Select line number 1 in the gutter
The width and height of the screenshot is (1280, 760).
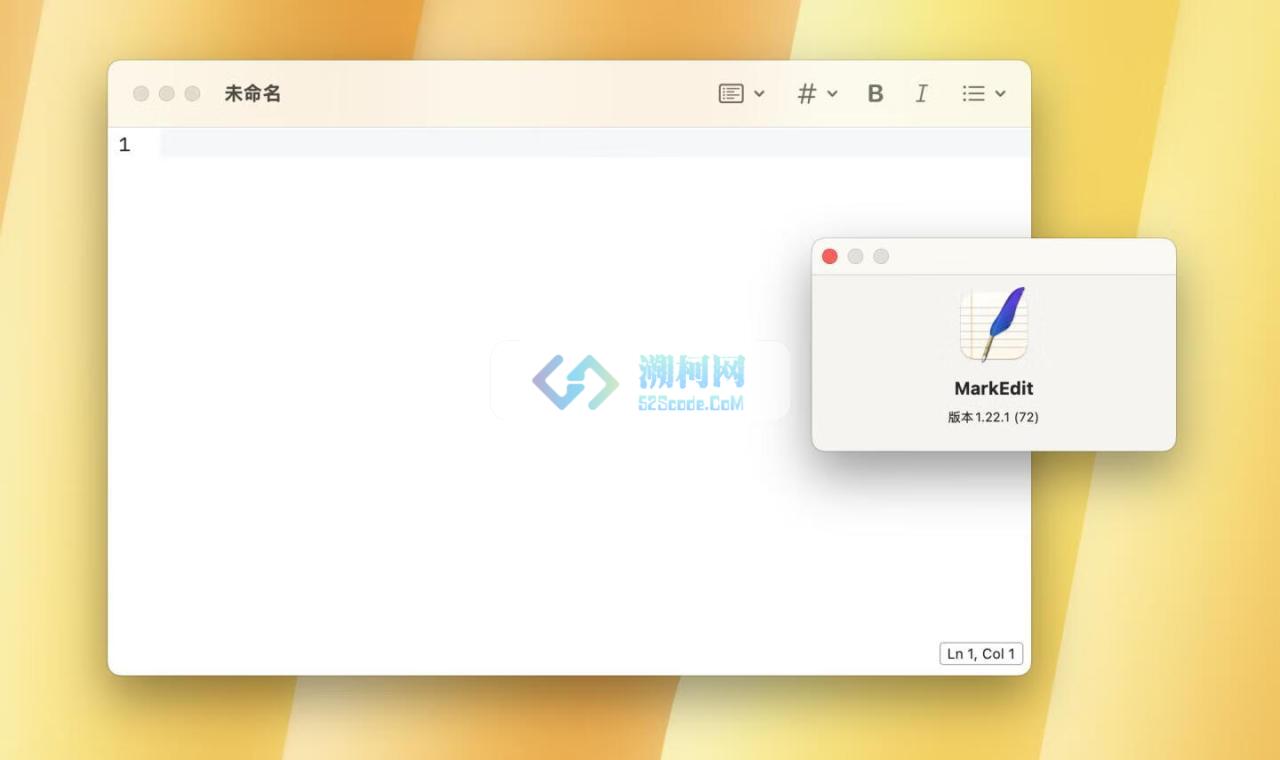[124, 145]
